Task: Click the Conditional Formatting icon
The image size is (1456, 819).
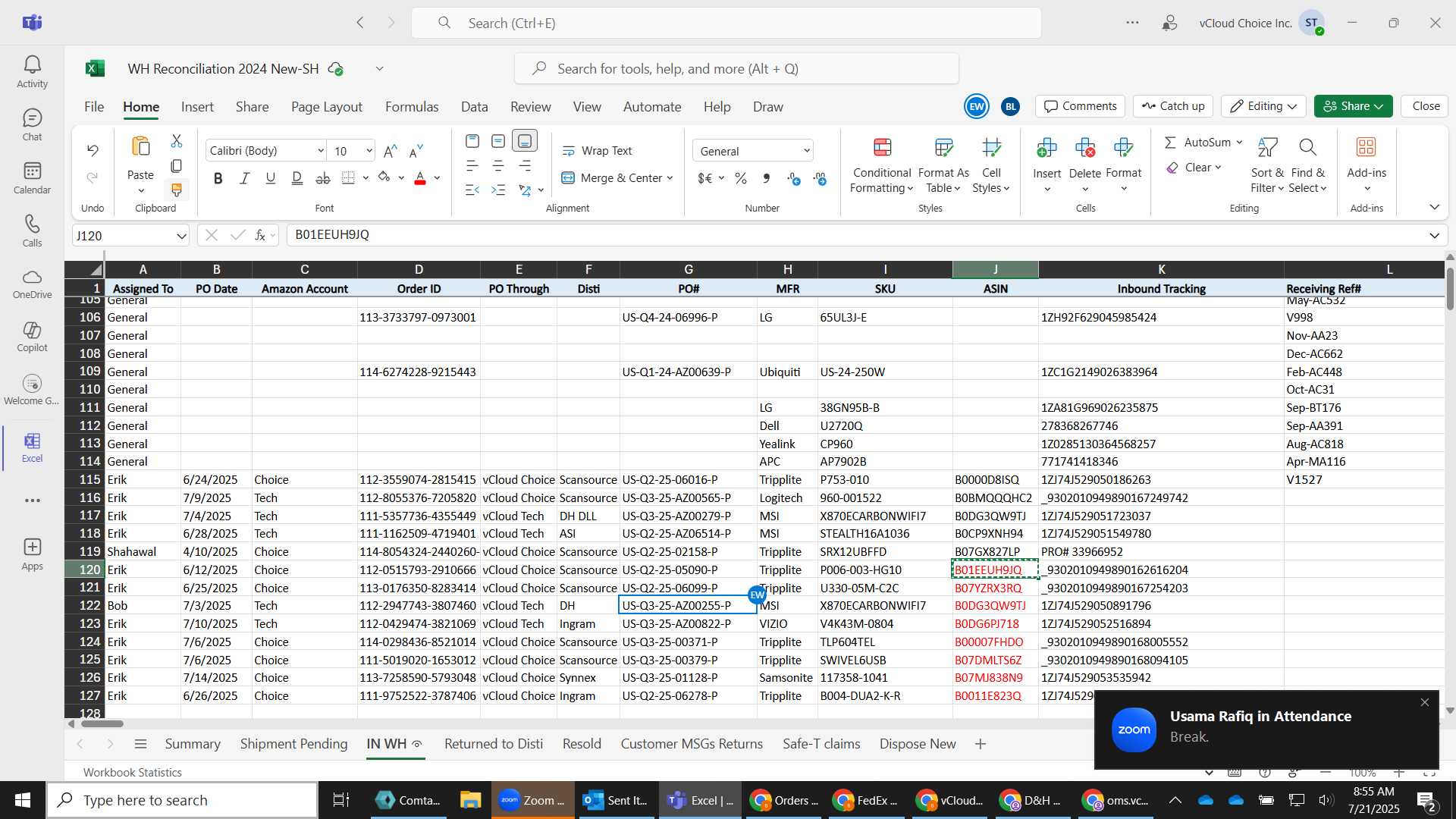Action: tap(882, 147)
